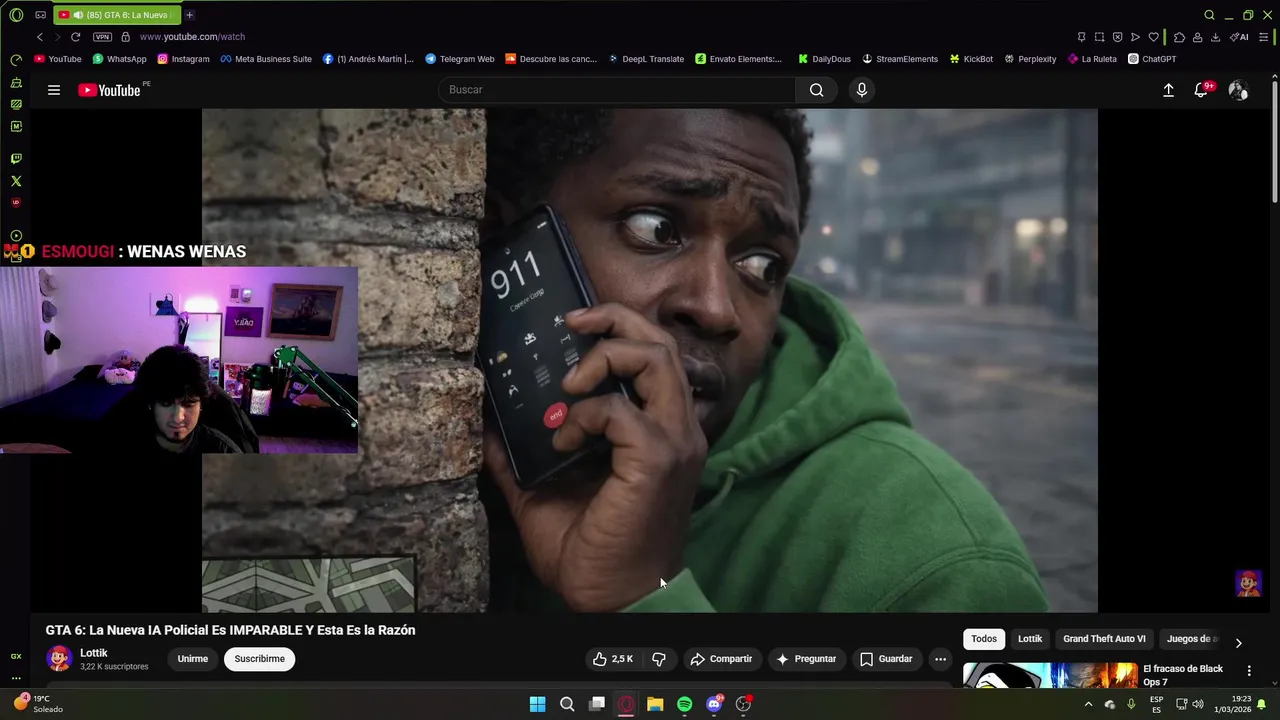Open the ad blocker shield icon

click(1117, 37)
